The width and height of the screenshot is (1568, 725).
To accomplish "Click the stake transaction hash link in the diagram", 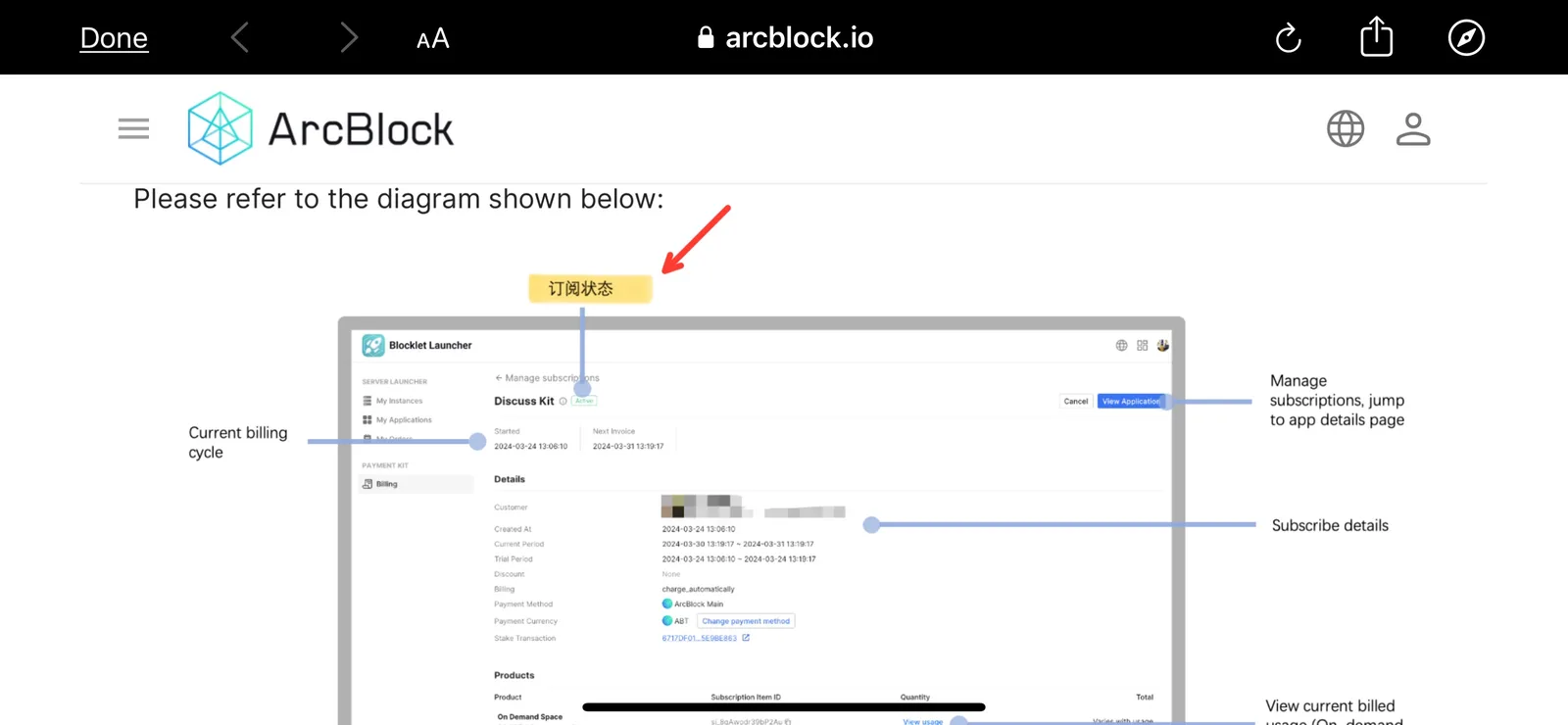I will click(699, 639).
